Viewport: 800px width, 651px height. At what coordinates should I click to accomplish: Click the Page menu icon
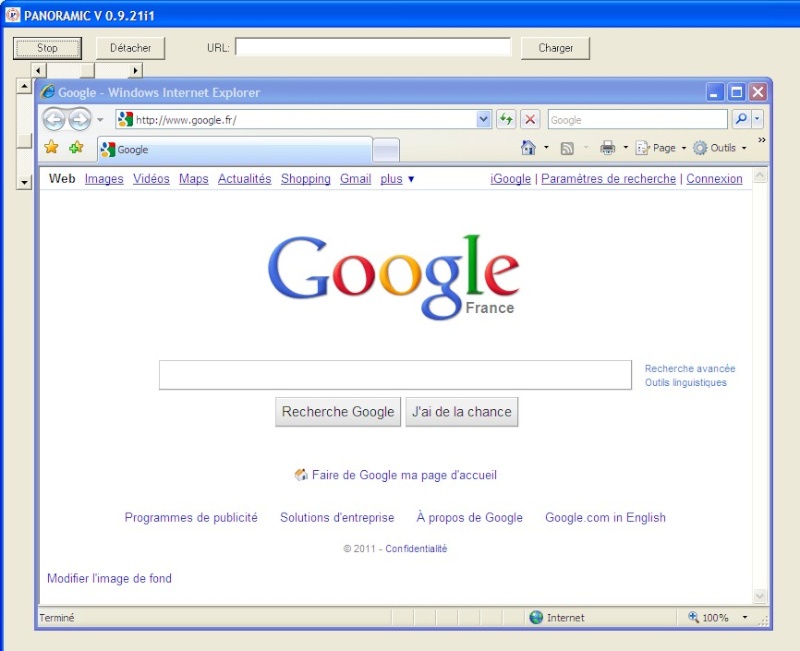point(642,148)
